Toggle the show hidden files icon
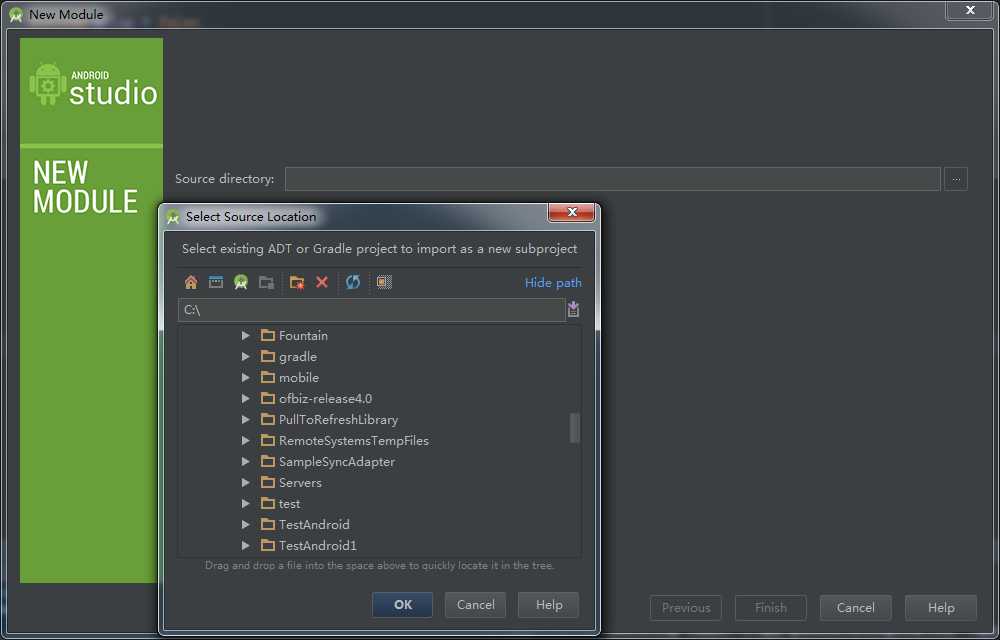 [x=384, y=282]
